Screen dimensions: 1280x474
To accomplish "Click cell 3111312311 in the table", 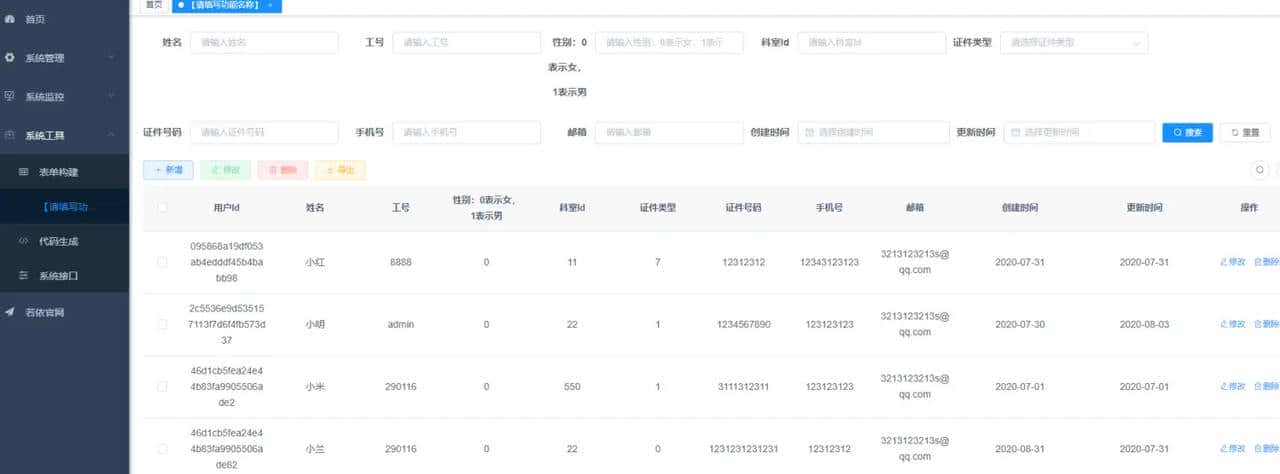I will 743,387.
